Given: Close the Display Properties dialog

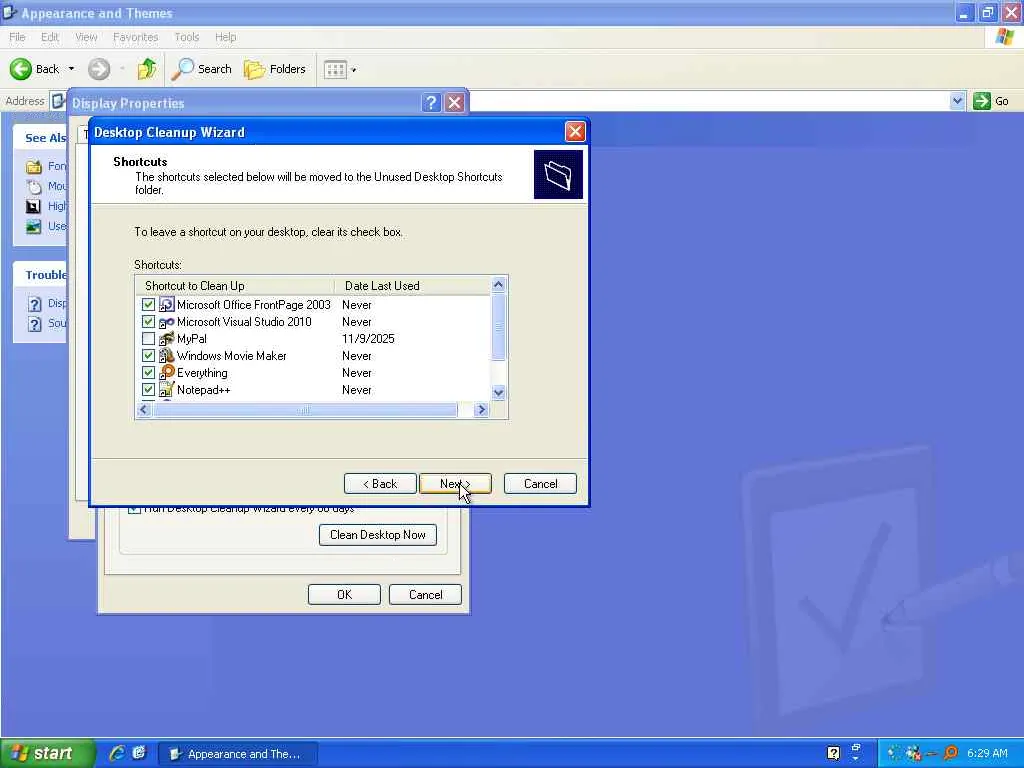Looking at the screenshot, I should (x=455, y=103).
